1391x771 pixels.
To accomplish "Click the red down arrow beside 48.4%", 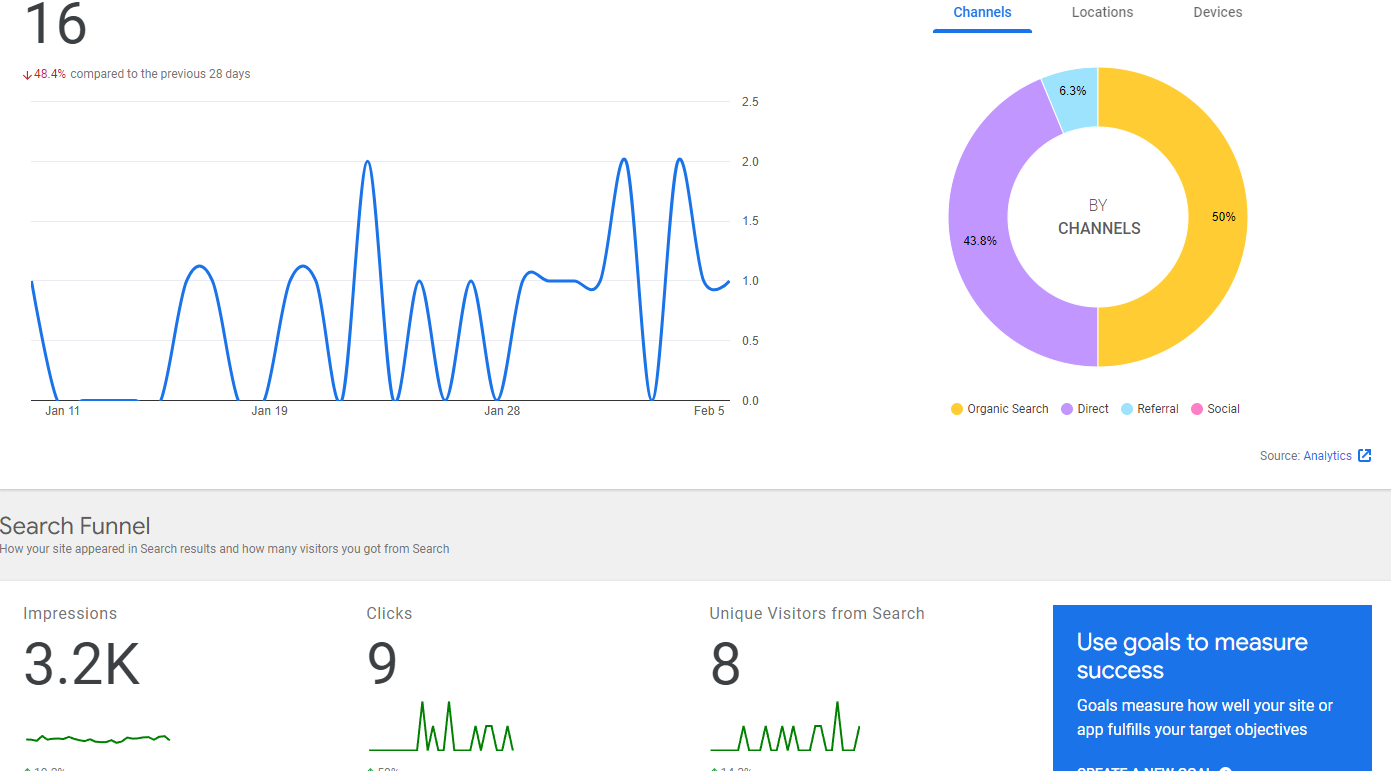I will point(27,74).
